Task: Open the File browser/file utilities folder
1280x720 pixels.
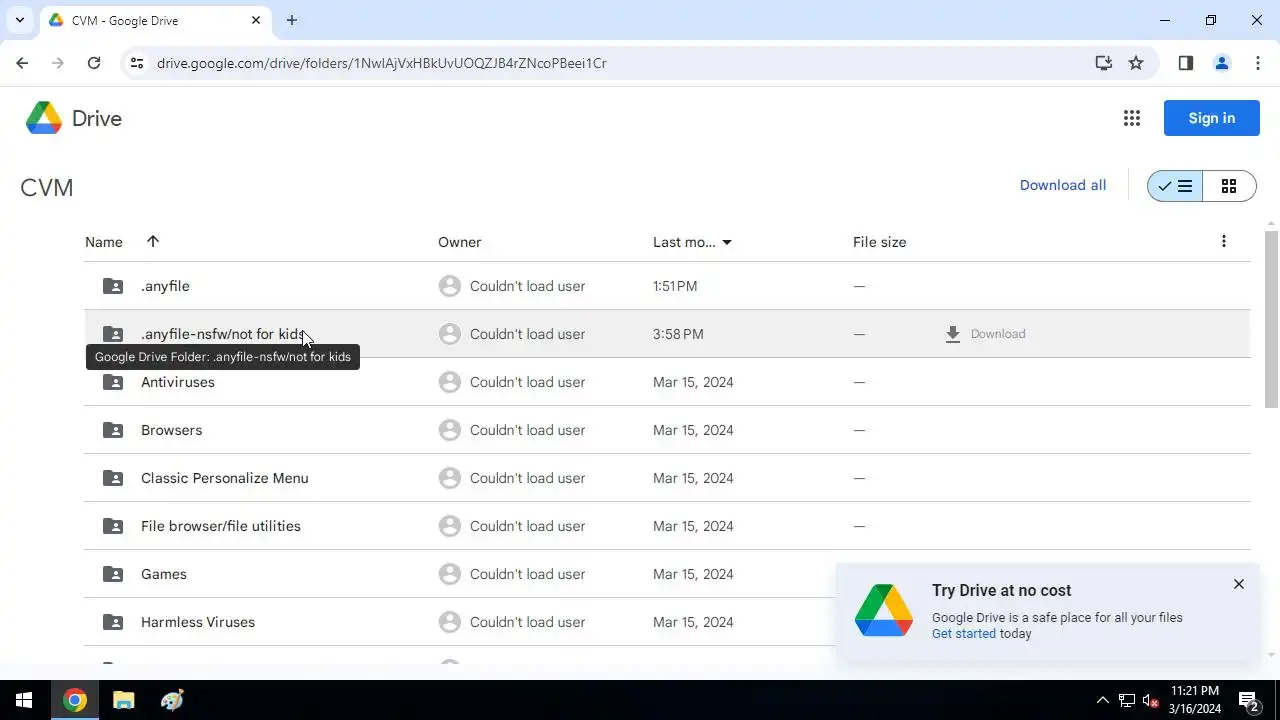Action: point(221,526)
